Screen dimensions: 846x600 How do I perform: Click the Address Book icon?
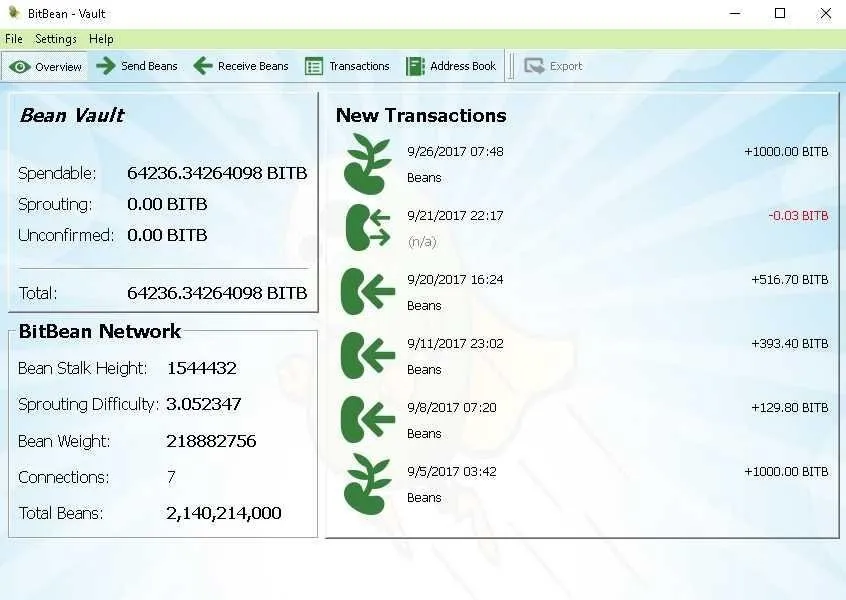pos(415,66)
